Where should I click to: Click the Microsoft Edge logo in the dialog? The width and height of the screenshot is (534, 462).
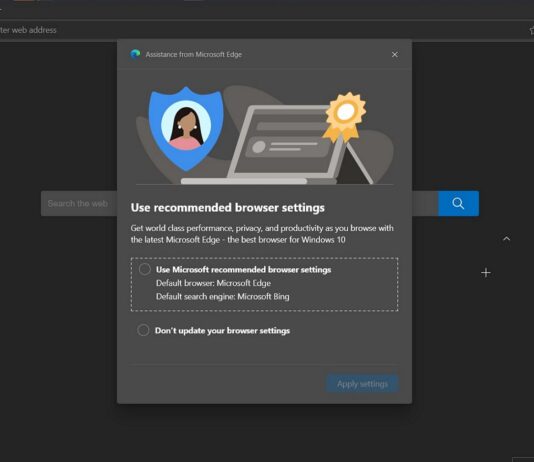point(135,54)
